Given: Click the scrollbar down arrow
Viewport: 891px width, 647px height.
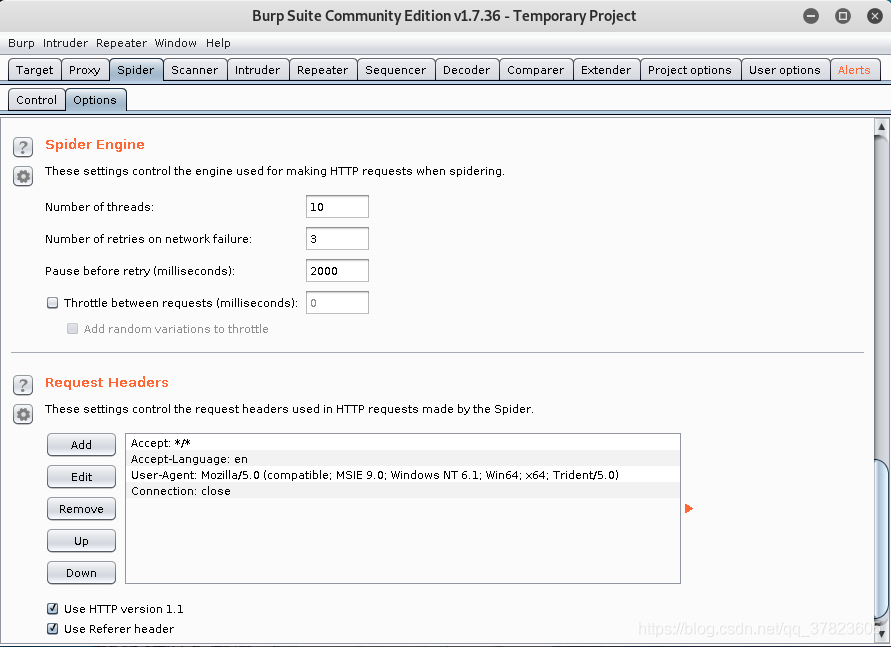Looking at the screenshot, I should [x=881, y=633].
